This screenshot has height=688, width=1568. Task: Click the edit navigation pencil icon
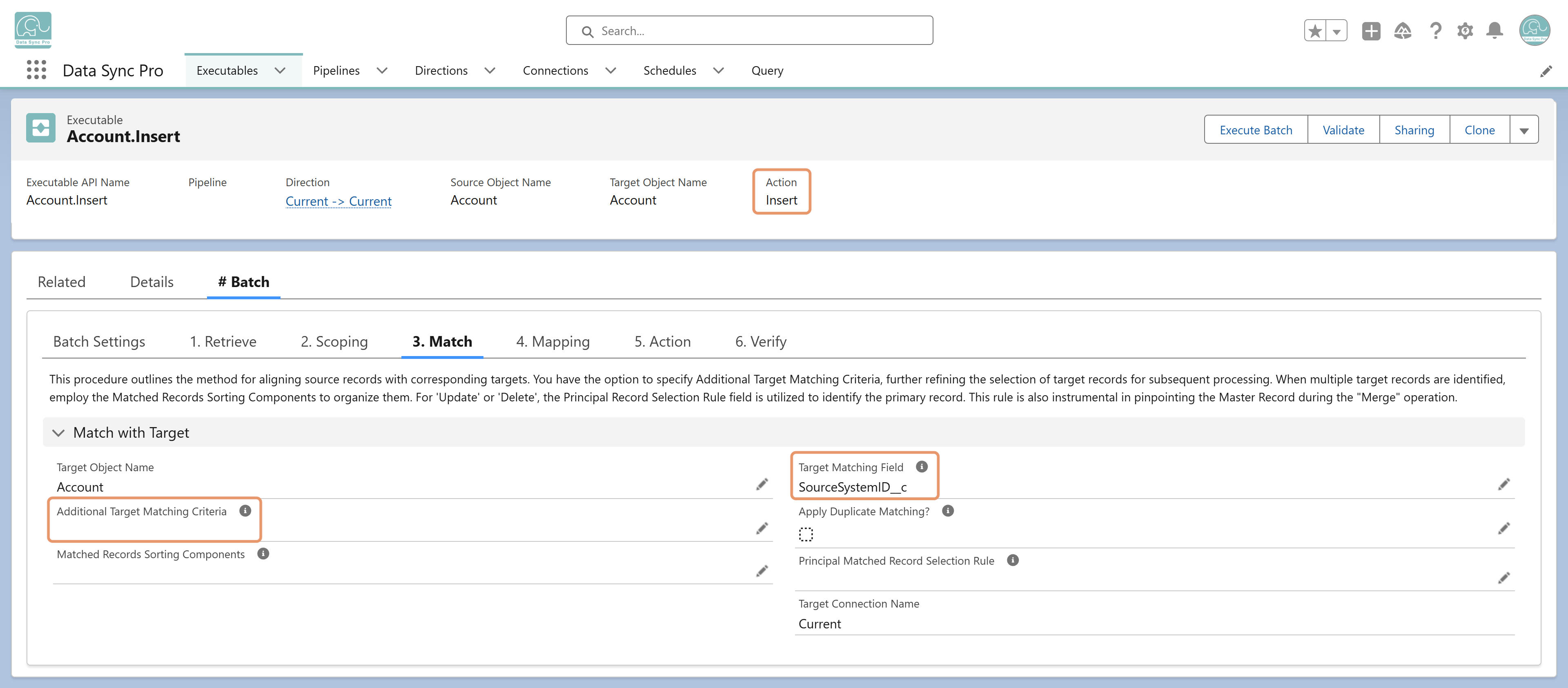1546,71
